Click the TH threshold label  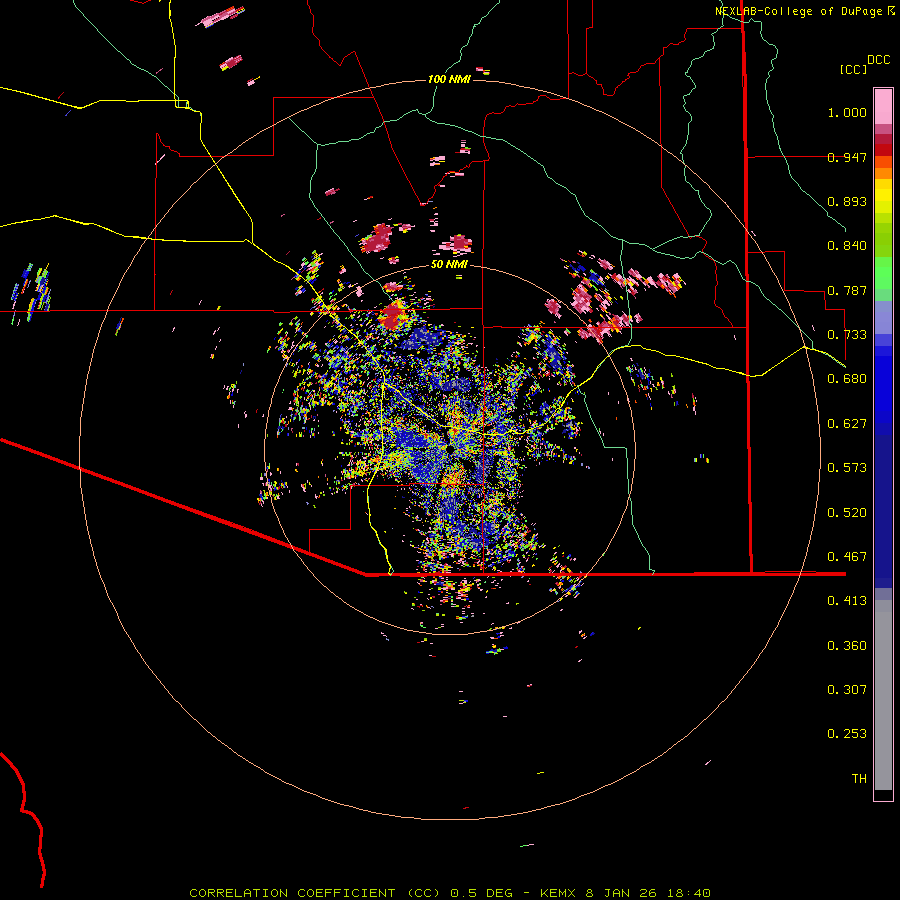pyautogui.click(x=859, y=779)
